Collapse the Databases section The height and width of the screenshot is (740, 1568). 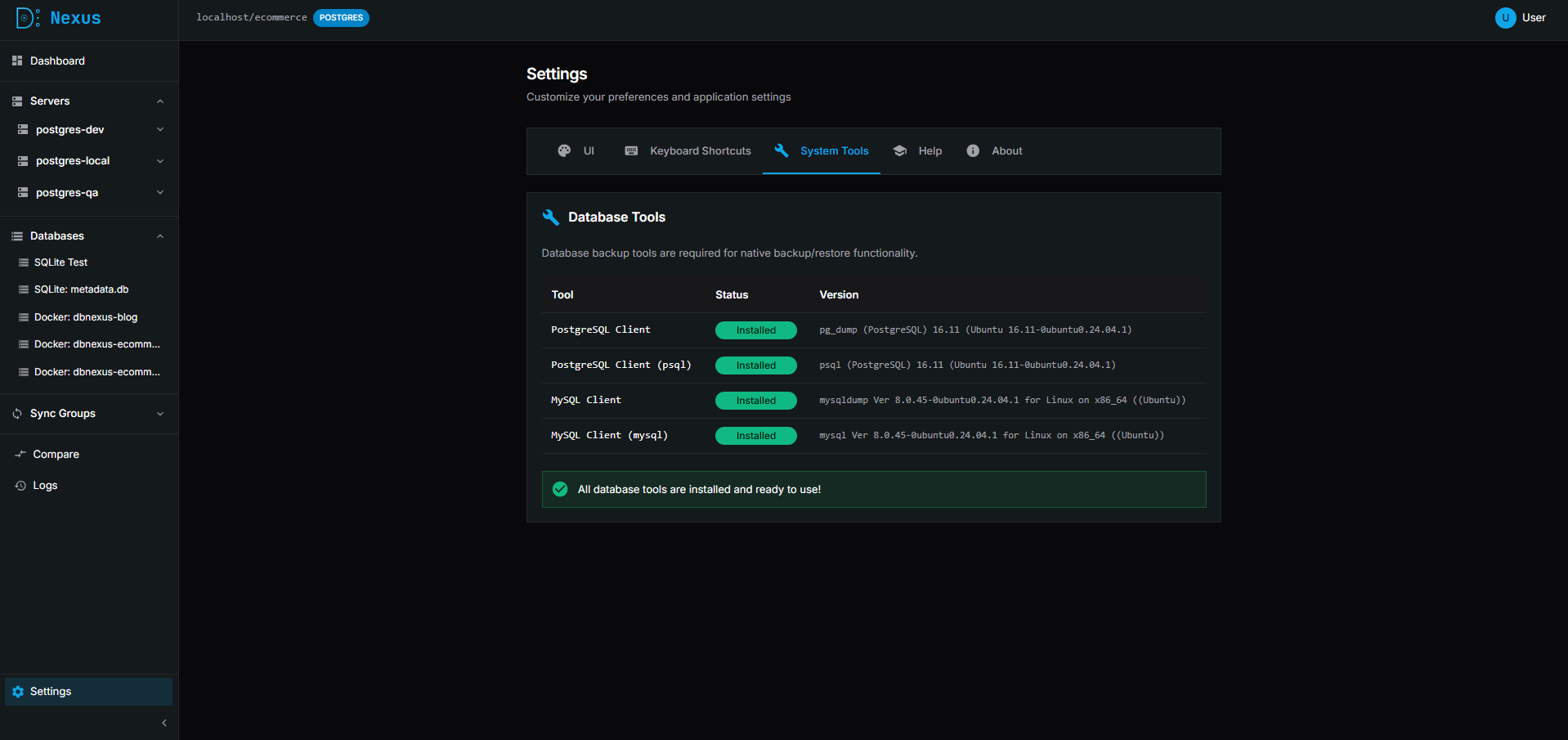coord(160,236)
